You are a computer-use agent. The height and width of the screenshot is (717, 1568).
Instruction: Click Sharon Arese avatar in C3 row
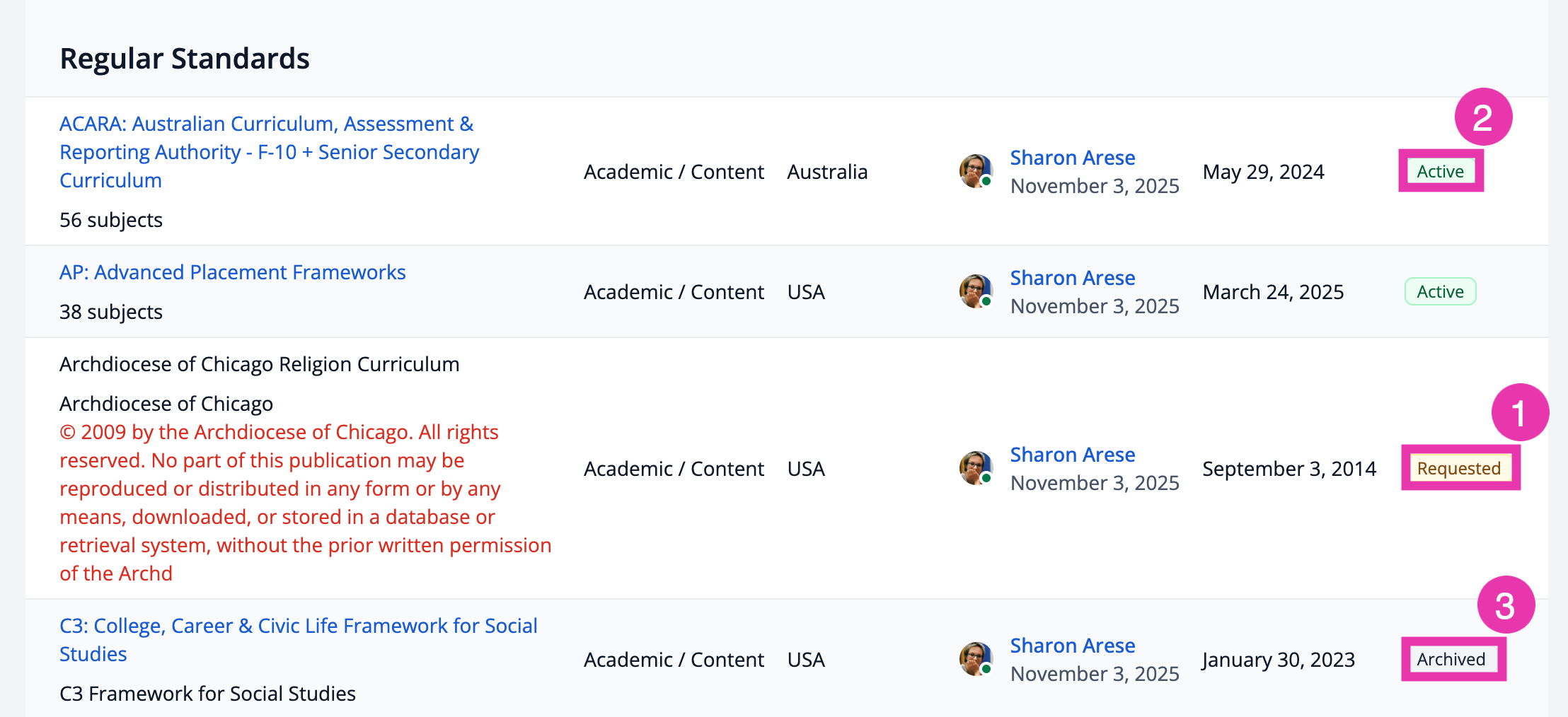(x=976, y=659)
